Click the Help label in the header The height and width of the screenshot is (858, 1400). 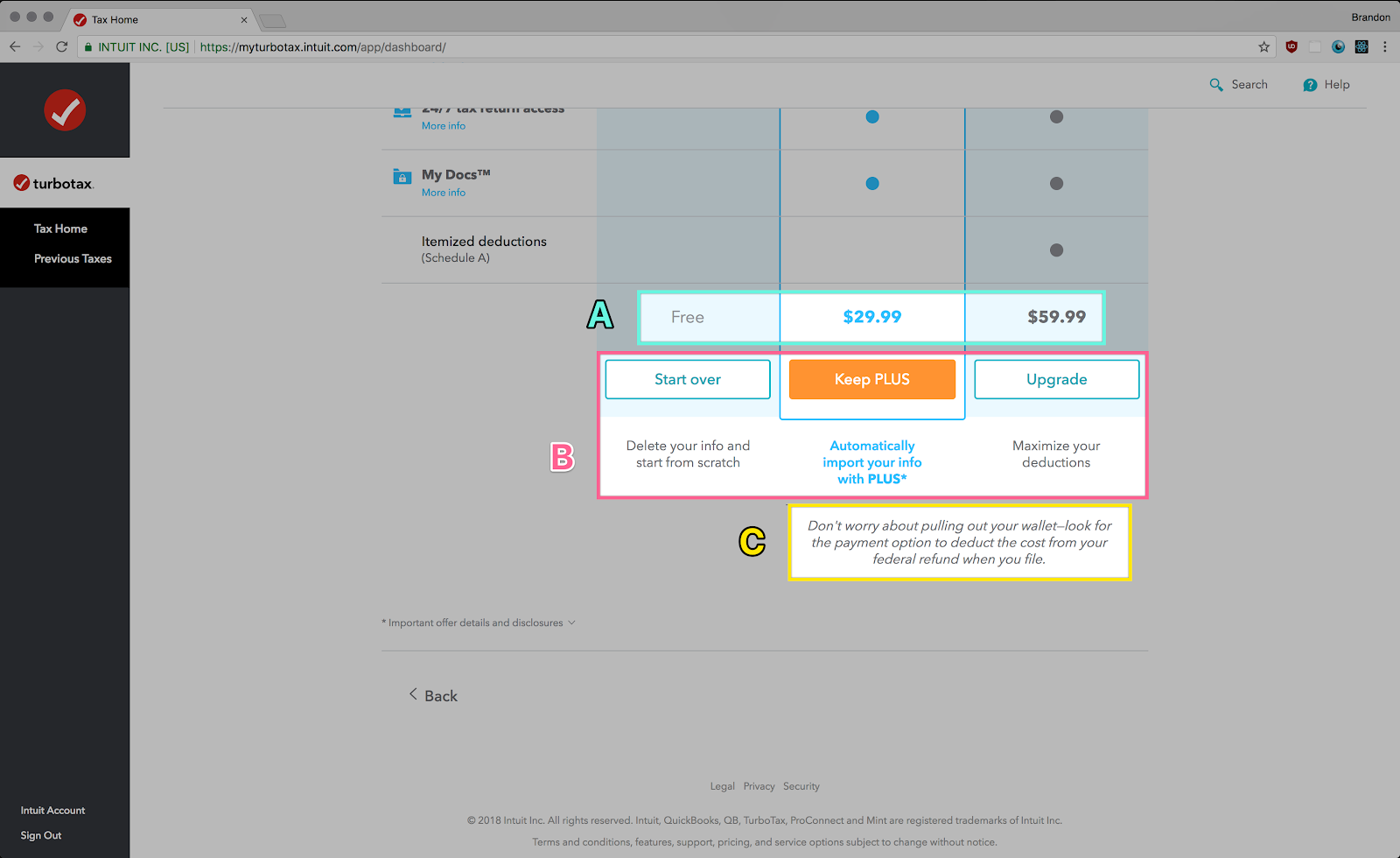coord(1337,85)
